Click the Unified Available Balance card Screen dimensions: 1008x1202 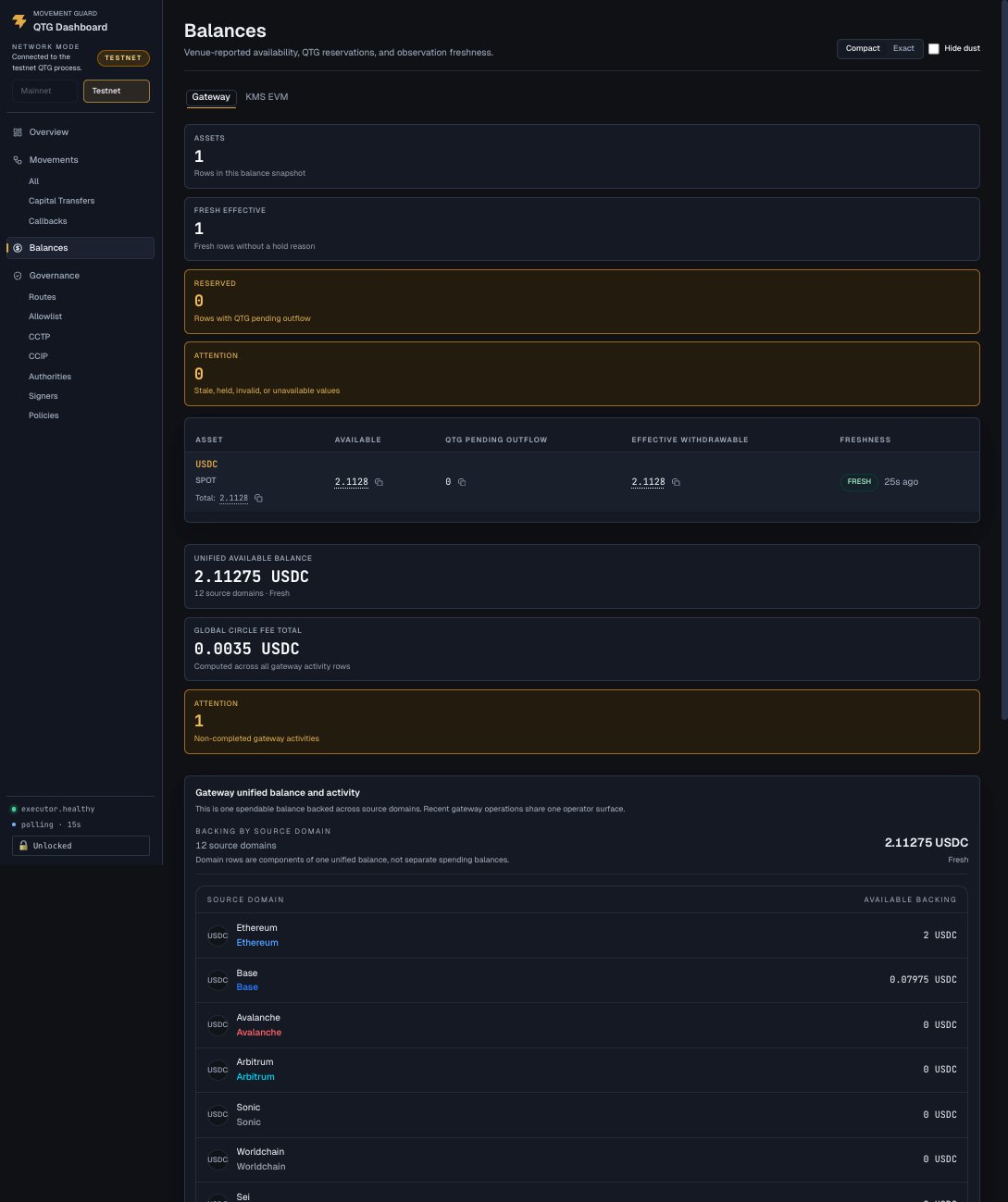coord(582,576)
